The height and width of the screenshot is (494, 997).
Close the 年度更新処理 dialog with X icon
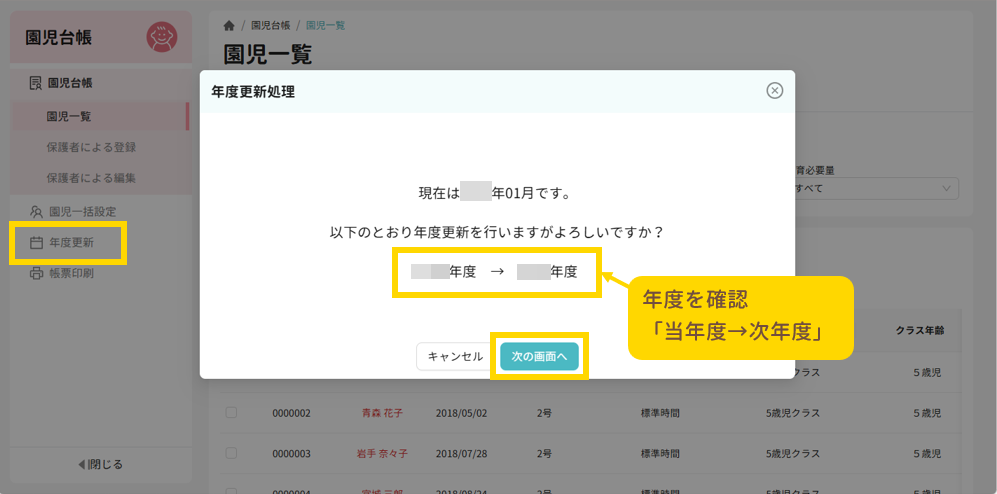774,91
